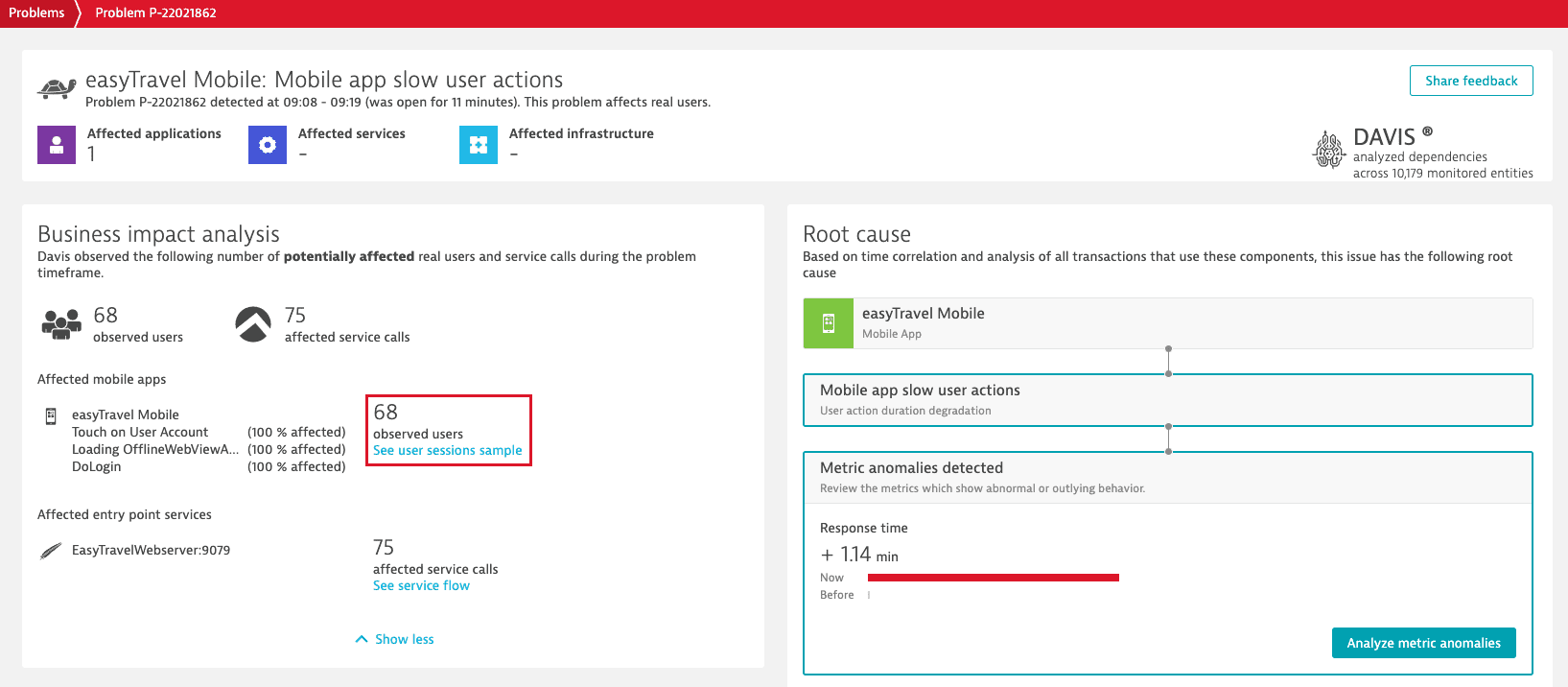The image size is (1568, 687).
Task: Click the + 1.14 min response time value
Action: 859,555
